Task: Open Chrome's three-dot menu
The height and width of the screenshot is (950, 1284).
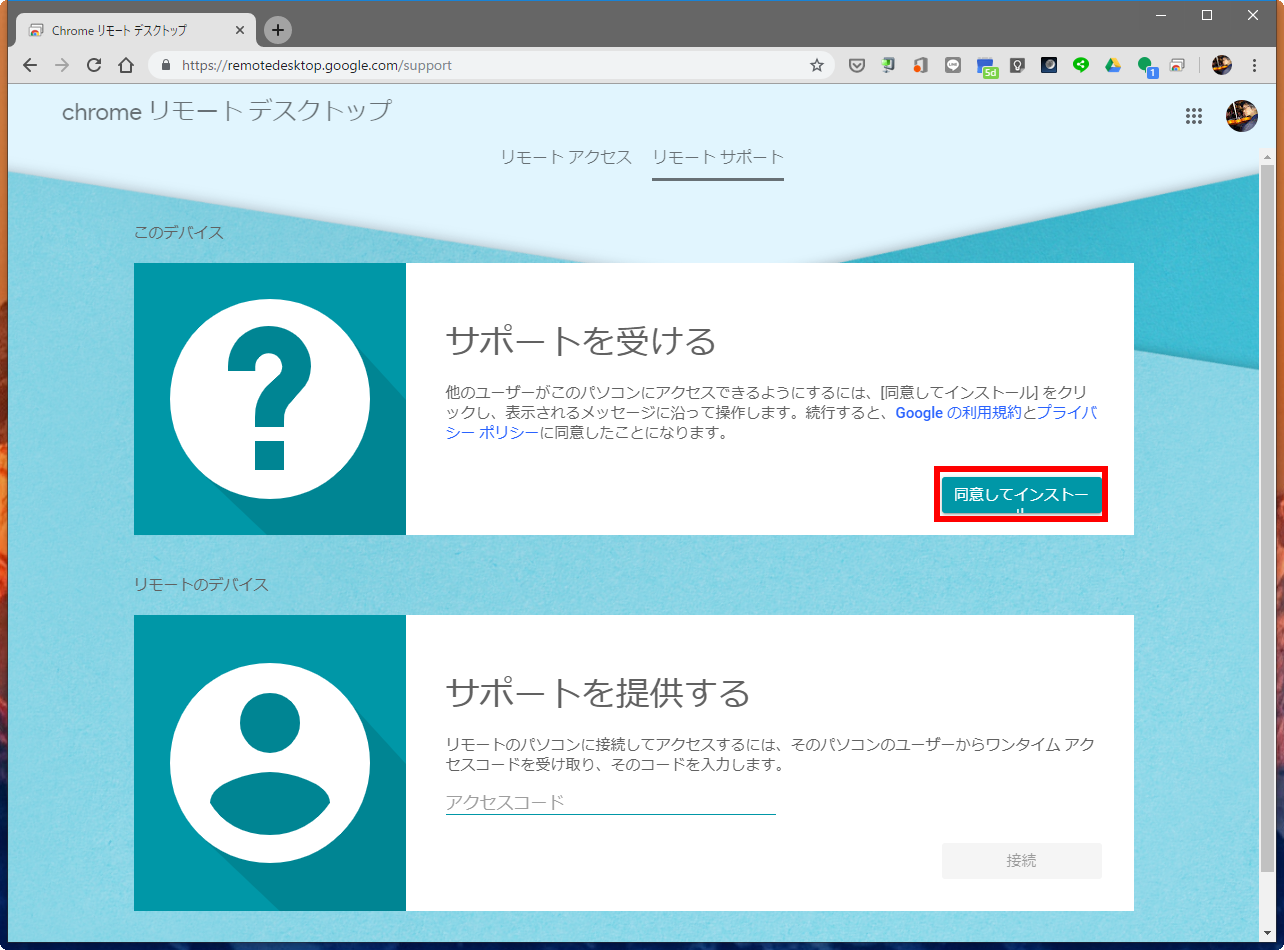Action: coord(1255,65)
